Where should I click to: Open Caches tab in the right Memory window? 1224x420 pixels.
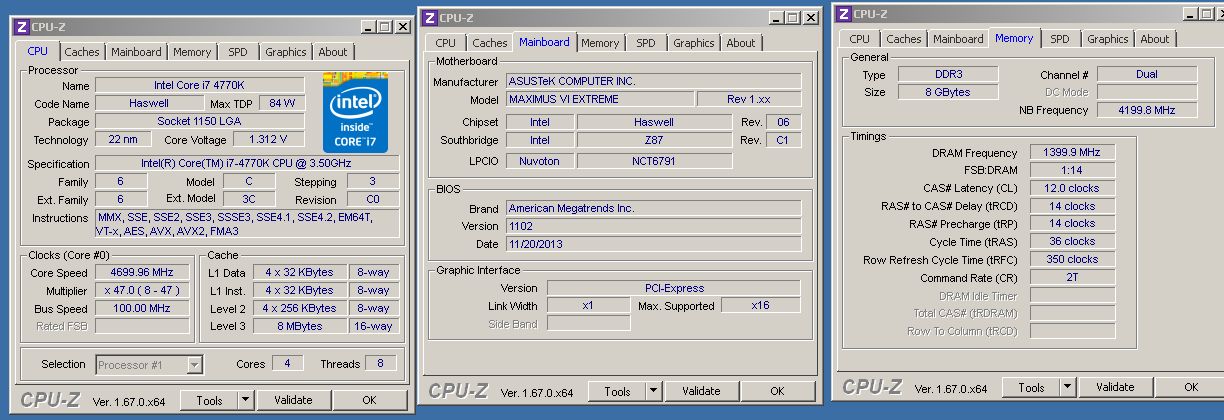pyautogui.click(x=904, y=39)
